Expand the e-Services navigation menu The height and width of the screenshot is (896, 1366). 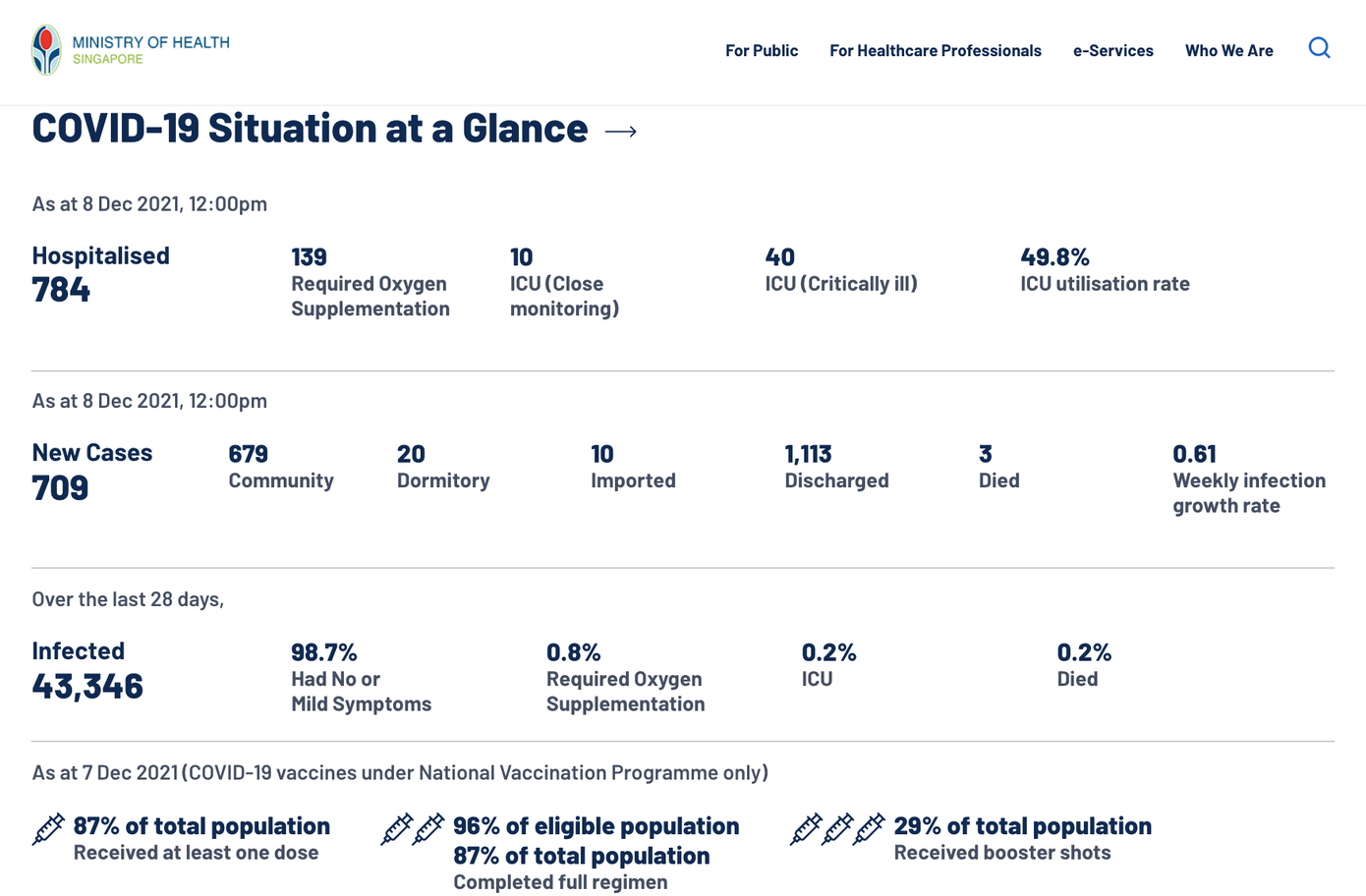pyautogui.click(x=1112, y=50)
